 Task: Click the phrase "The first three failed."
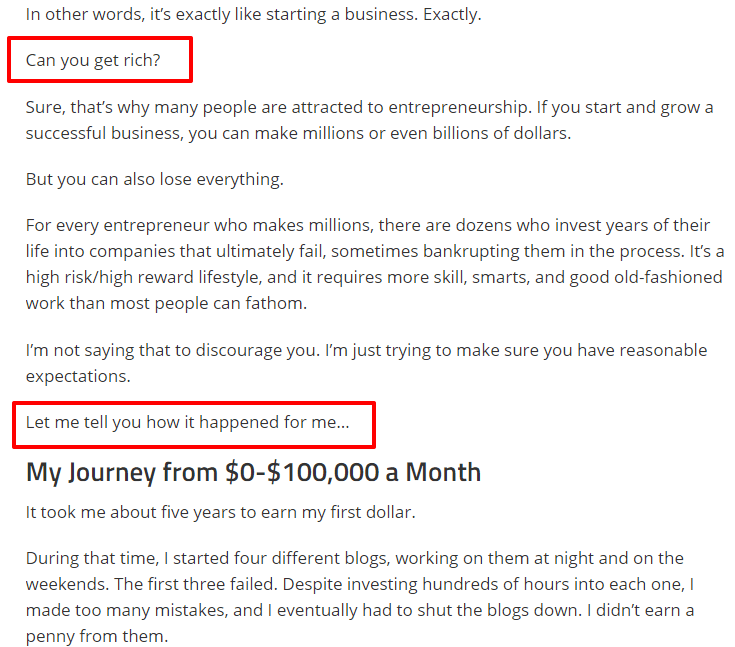point(196,585)
